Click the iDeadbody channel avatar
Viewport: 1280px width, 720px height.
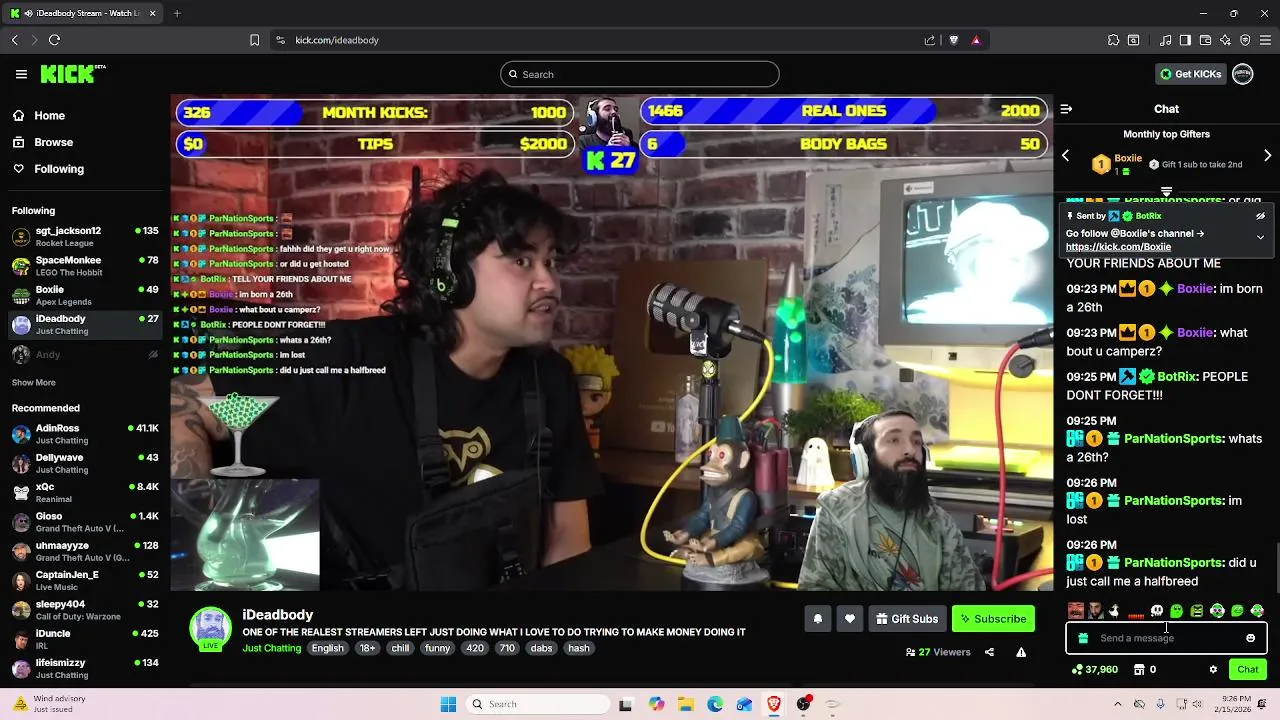(210, 628)
